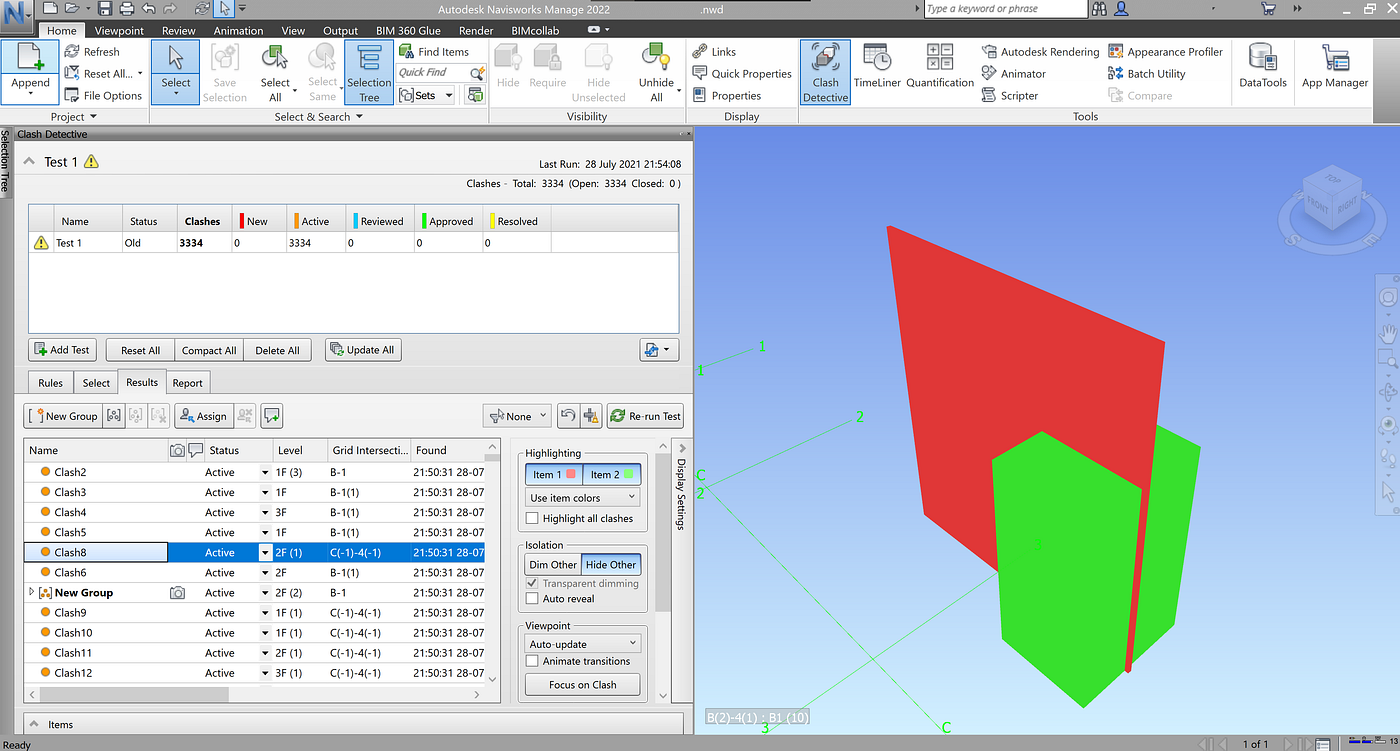Open the Rules tab
This screenshot has height=751, width=1400.
pos(50,383)
